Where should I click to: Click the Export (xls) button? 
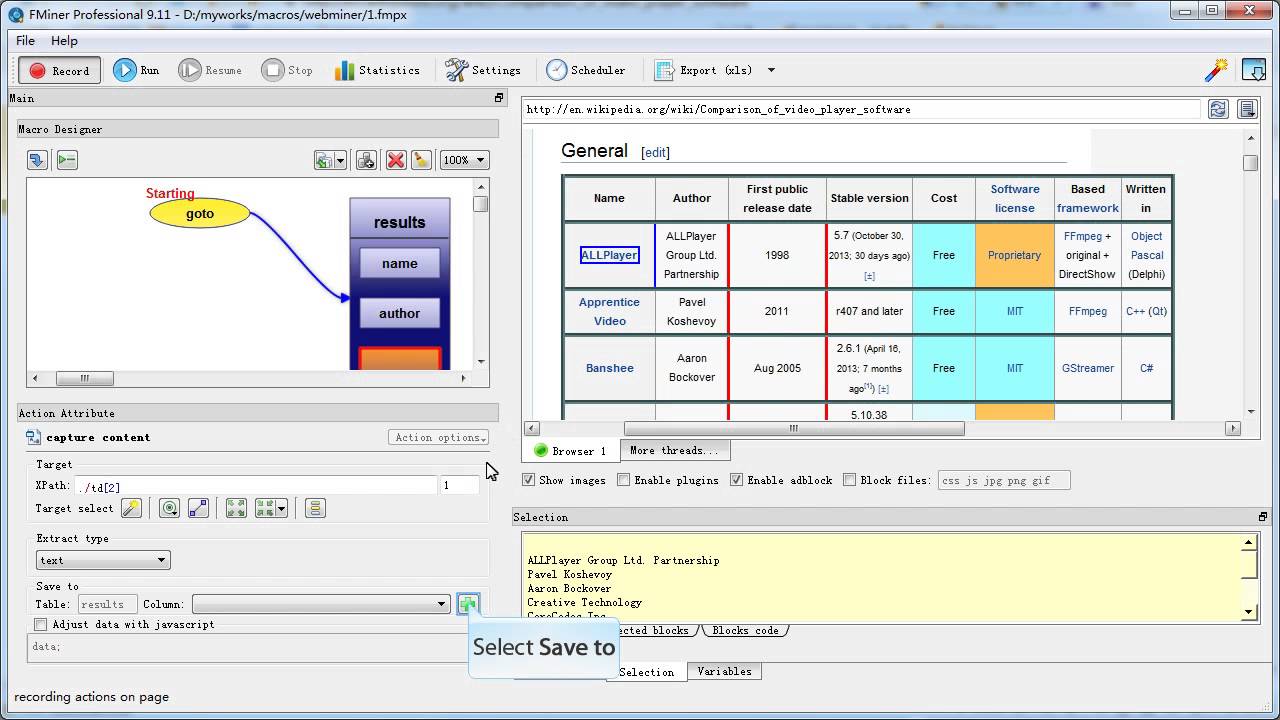click(x=703, y=70)
